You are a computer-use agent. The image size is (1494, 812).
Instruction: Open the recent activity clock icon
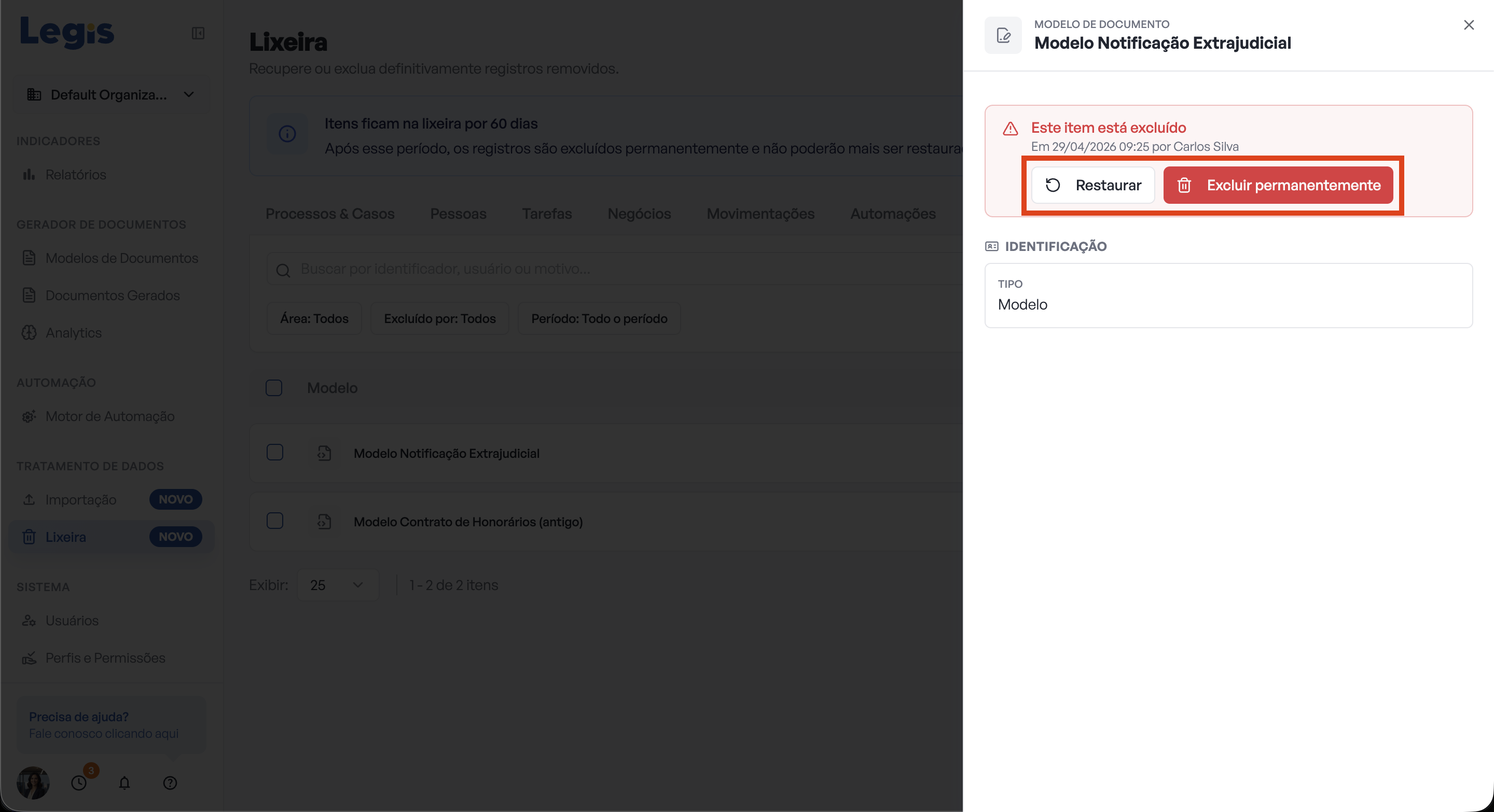[x=79, y=783]
